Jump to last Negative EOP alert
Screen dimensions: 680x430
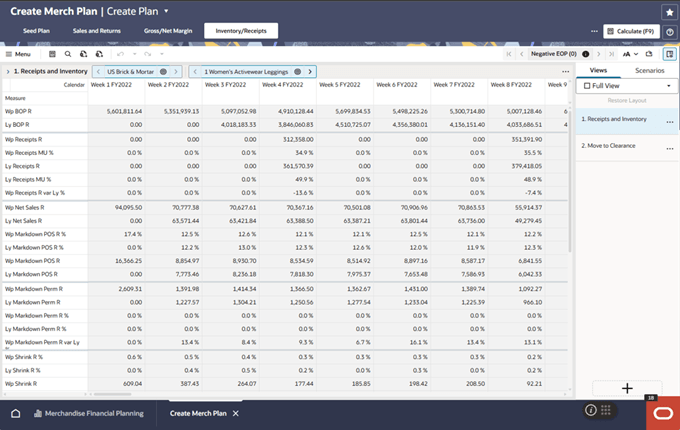pos(611,54)
